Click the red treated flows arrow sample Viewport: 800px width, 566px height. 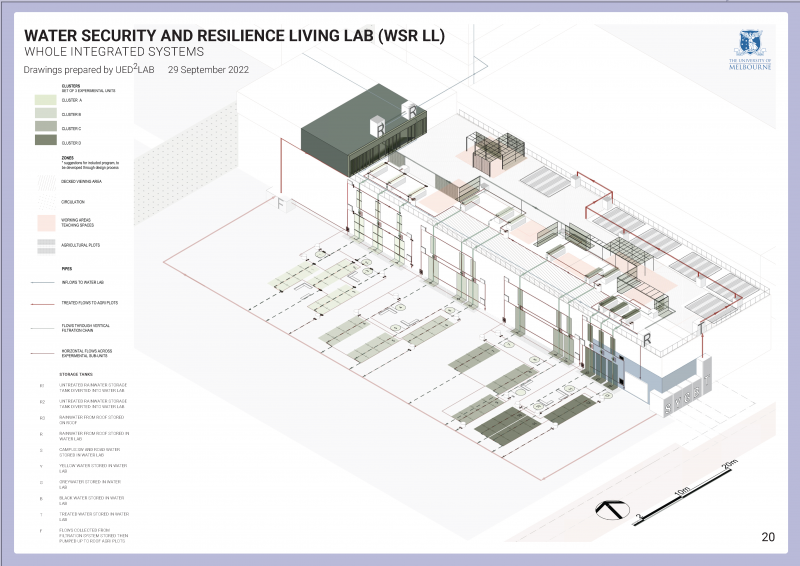point(42,304)
